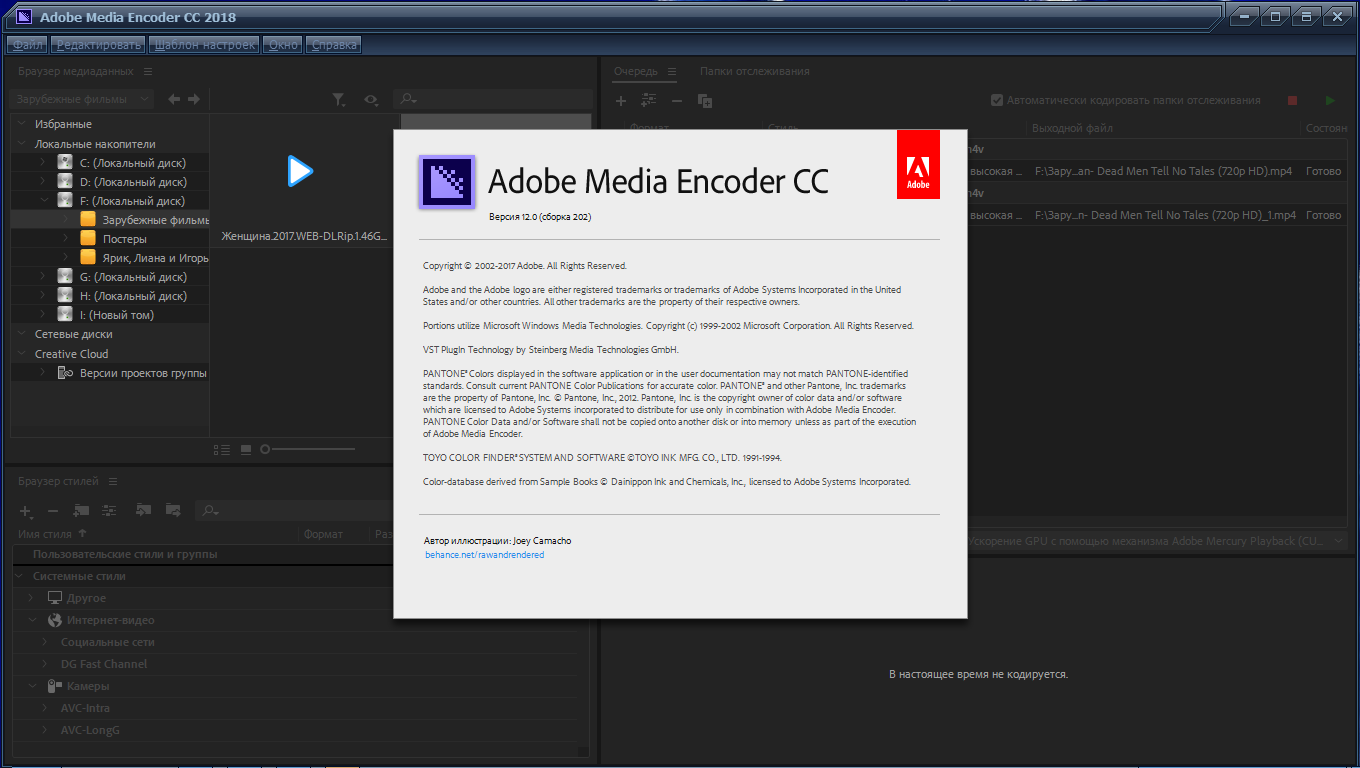This screenshot has height=768, width=1360.
Task: Open the media browser file type filter
Action: [x=339, y=100]
